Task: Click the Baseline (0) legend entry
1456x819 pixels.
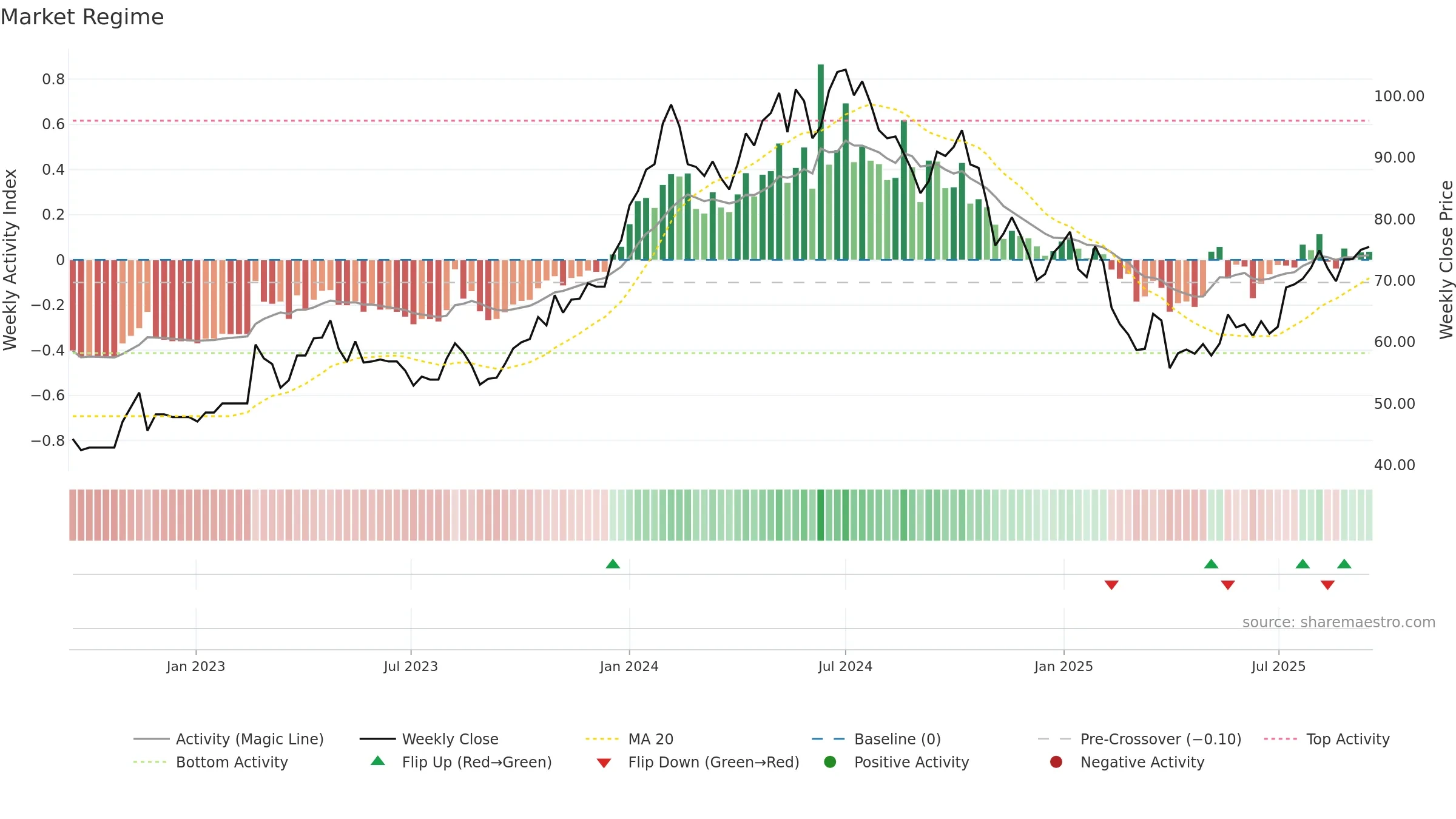Action: (876, 739)
